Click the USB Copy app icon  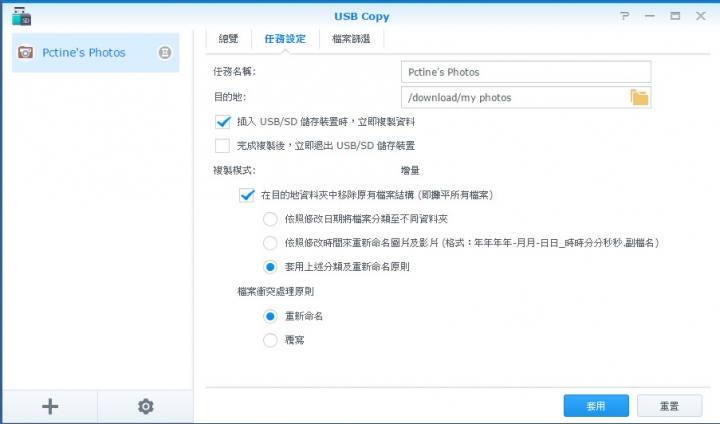click(21, 16)
